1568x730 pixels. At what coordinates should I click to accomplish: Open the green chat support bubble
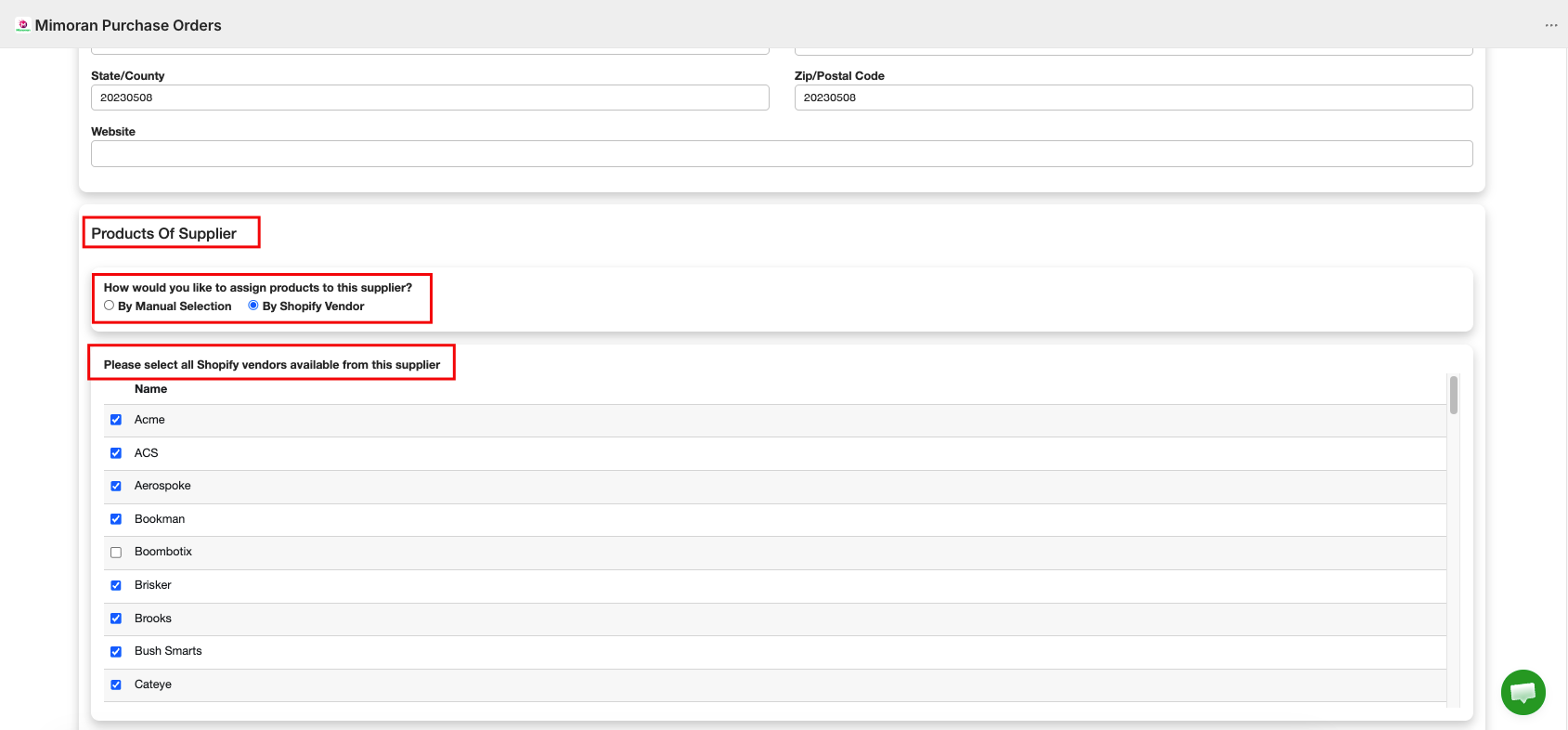(1523, 692)
